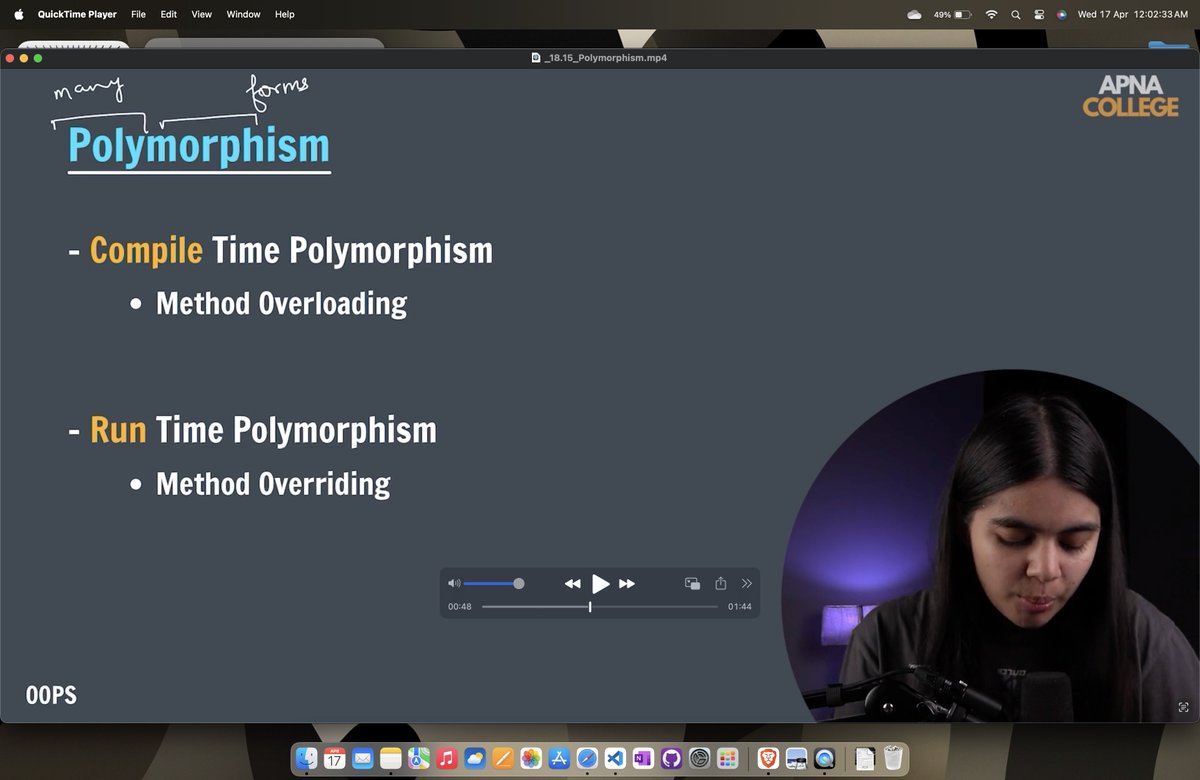This screenshot has width=1200, height=780.
Task: Open the View menu
Action: [202, 14]
